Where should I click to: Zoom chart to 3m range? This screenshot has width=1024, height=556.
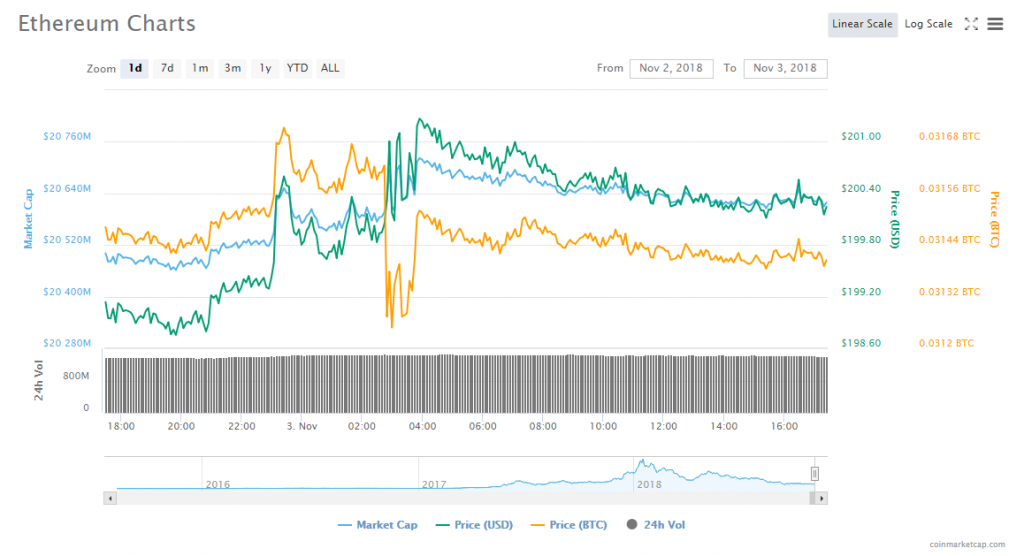(232, 68)
